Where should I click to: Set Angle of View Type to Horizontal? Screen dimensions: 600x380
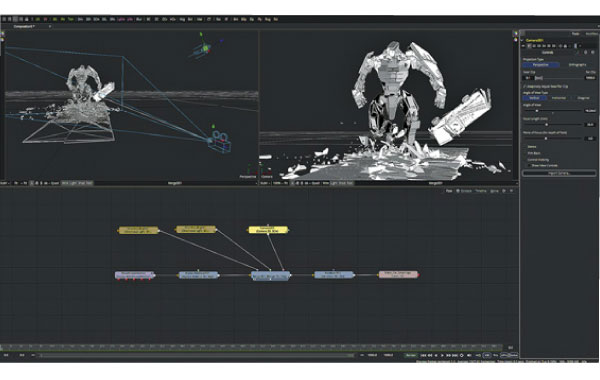point(559,98)
